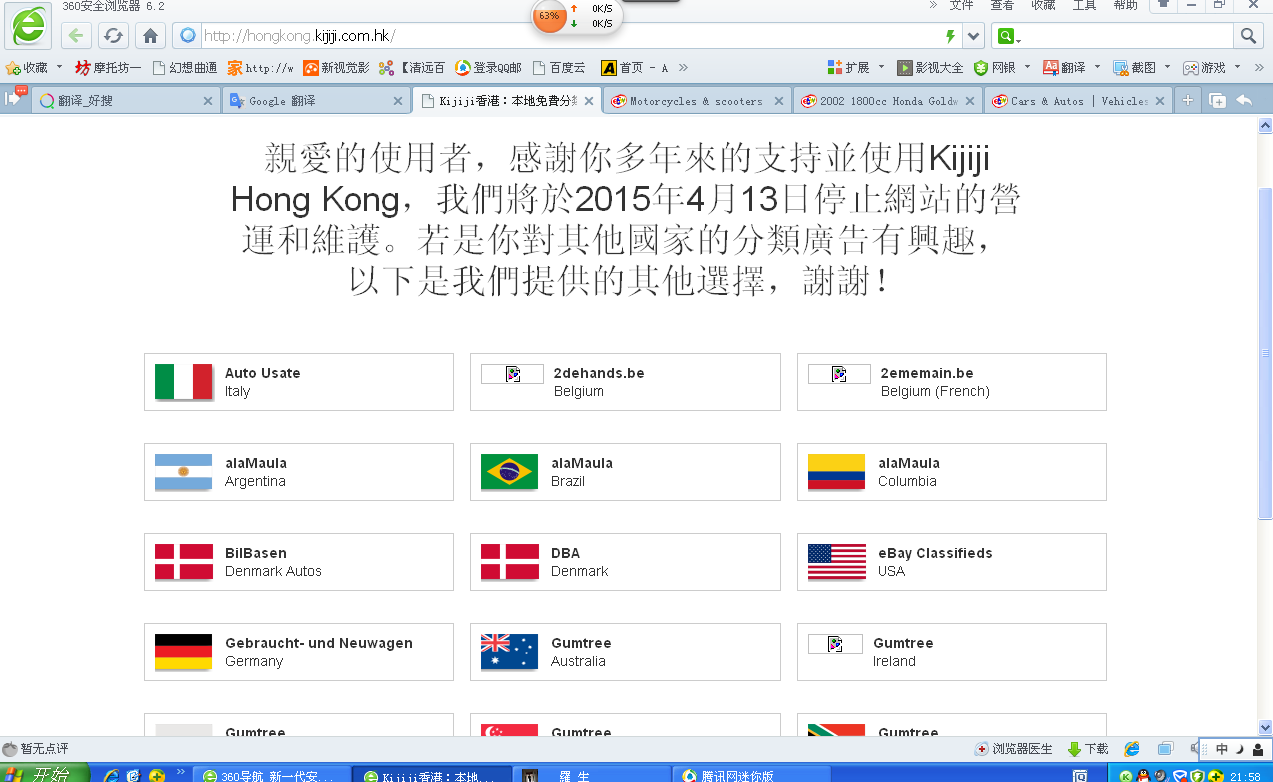
Task: Open 浏览器医生 browser doctor
Action: tap(1015, 749)
